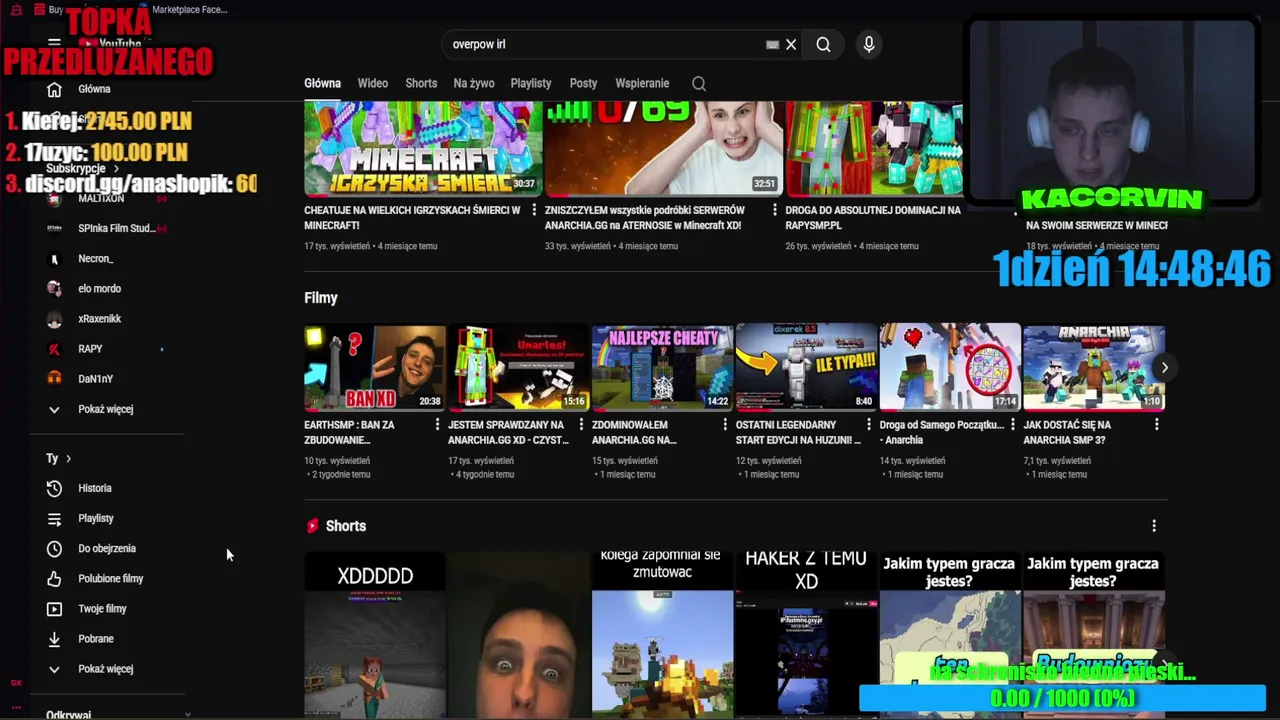Open 'kolega zapomniał się zmutować' short

[662, 634]
